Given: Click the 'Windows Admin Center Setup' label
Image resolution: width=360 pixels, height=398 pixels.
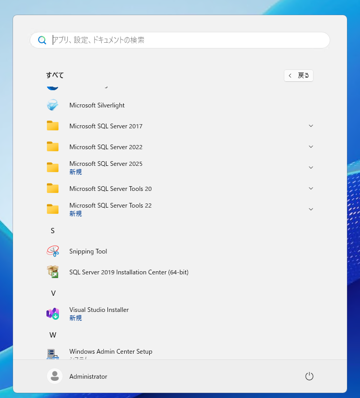Looking at the screenshot, I should tap(111, 351).
